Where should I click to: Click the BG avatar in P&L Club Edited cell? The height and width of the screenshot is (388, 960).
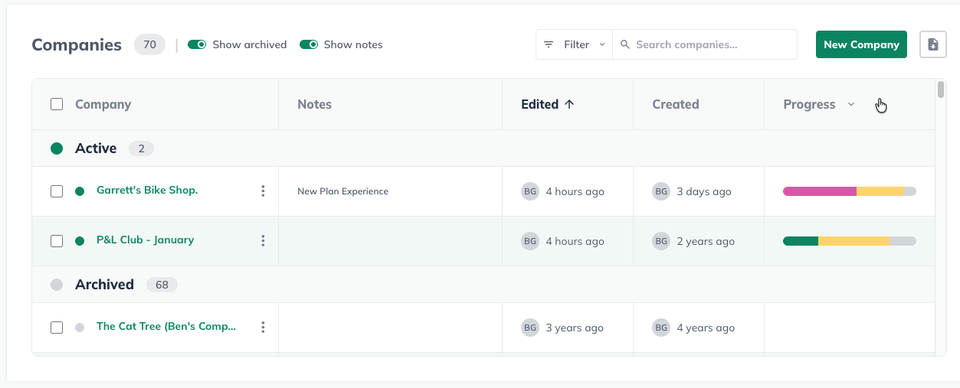tap(530, 241)
